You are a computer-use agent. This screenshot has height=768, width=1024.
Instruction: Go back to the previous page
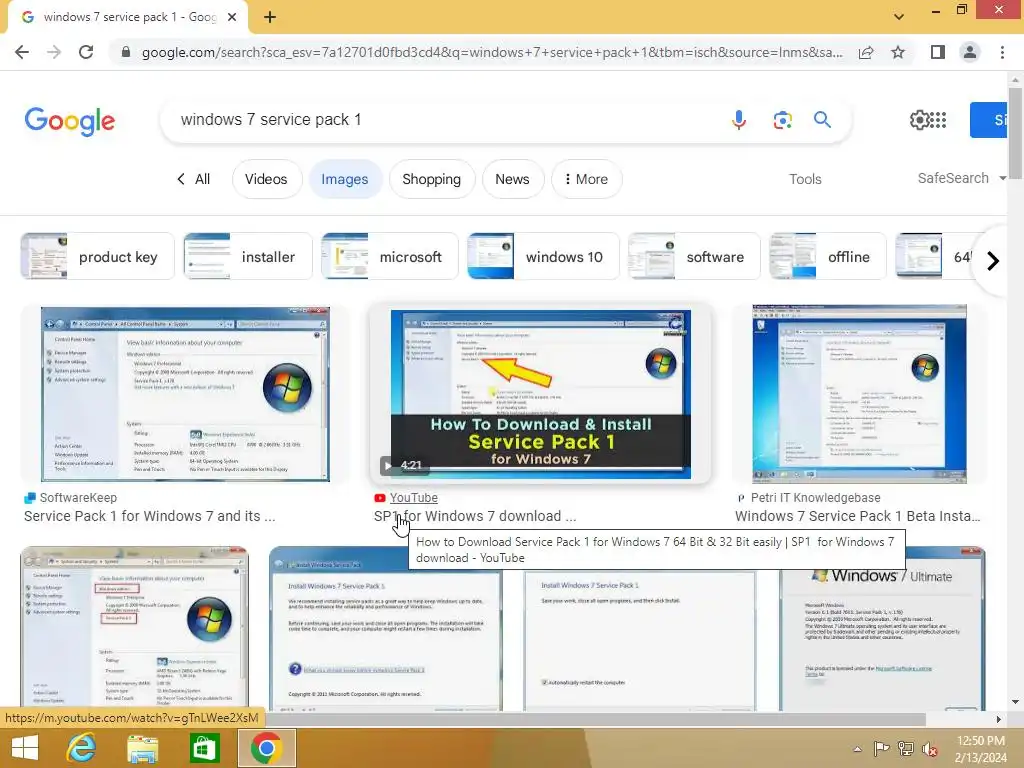[22, 52]
